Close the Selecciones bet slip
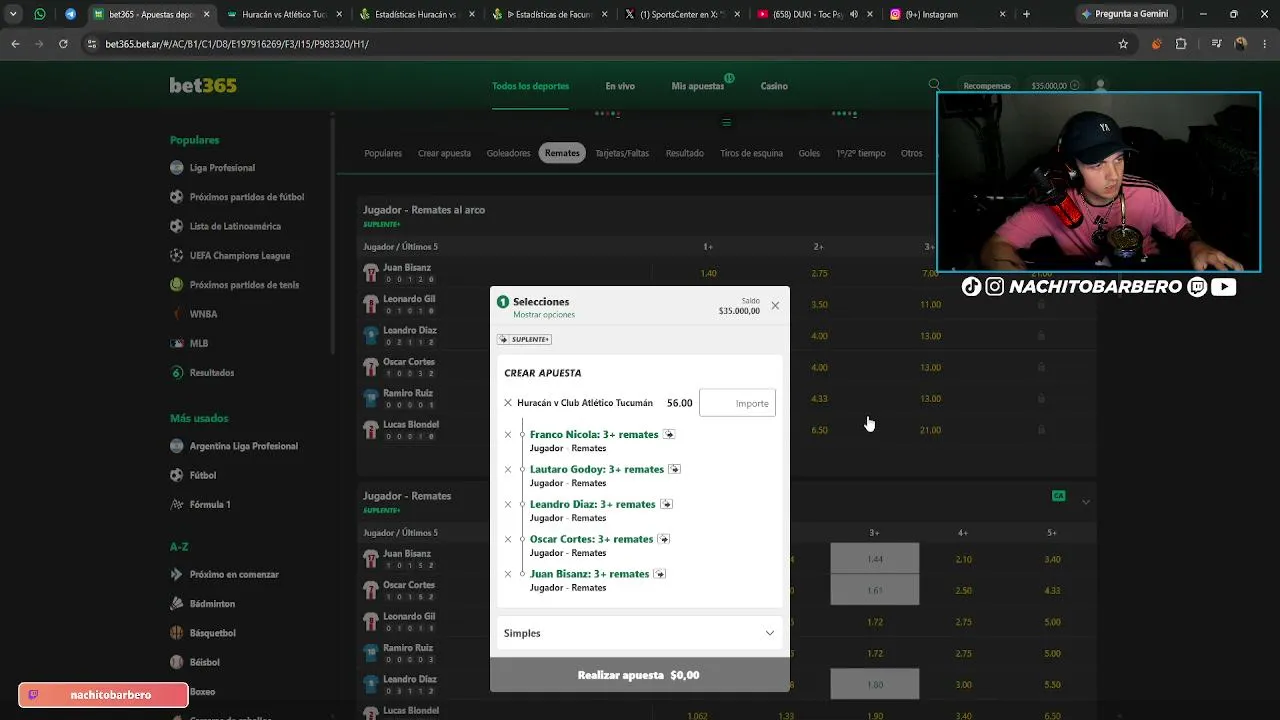 775,306
